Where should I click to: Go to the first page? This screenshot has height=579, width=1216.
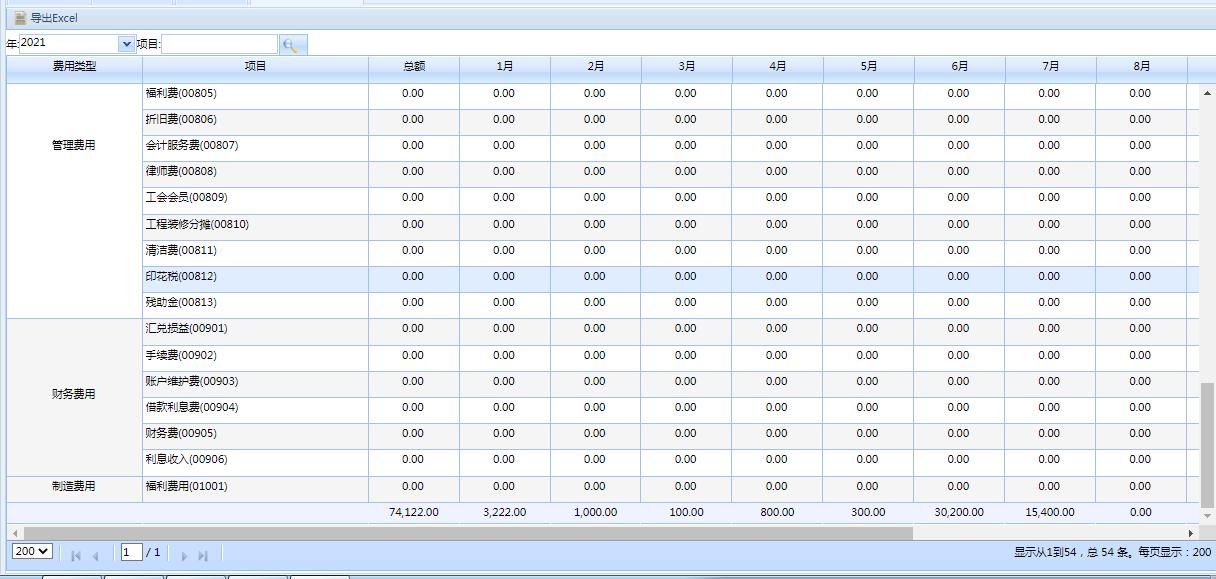[x=76, y=555]
